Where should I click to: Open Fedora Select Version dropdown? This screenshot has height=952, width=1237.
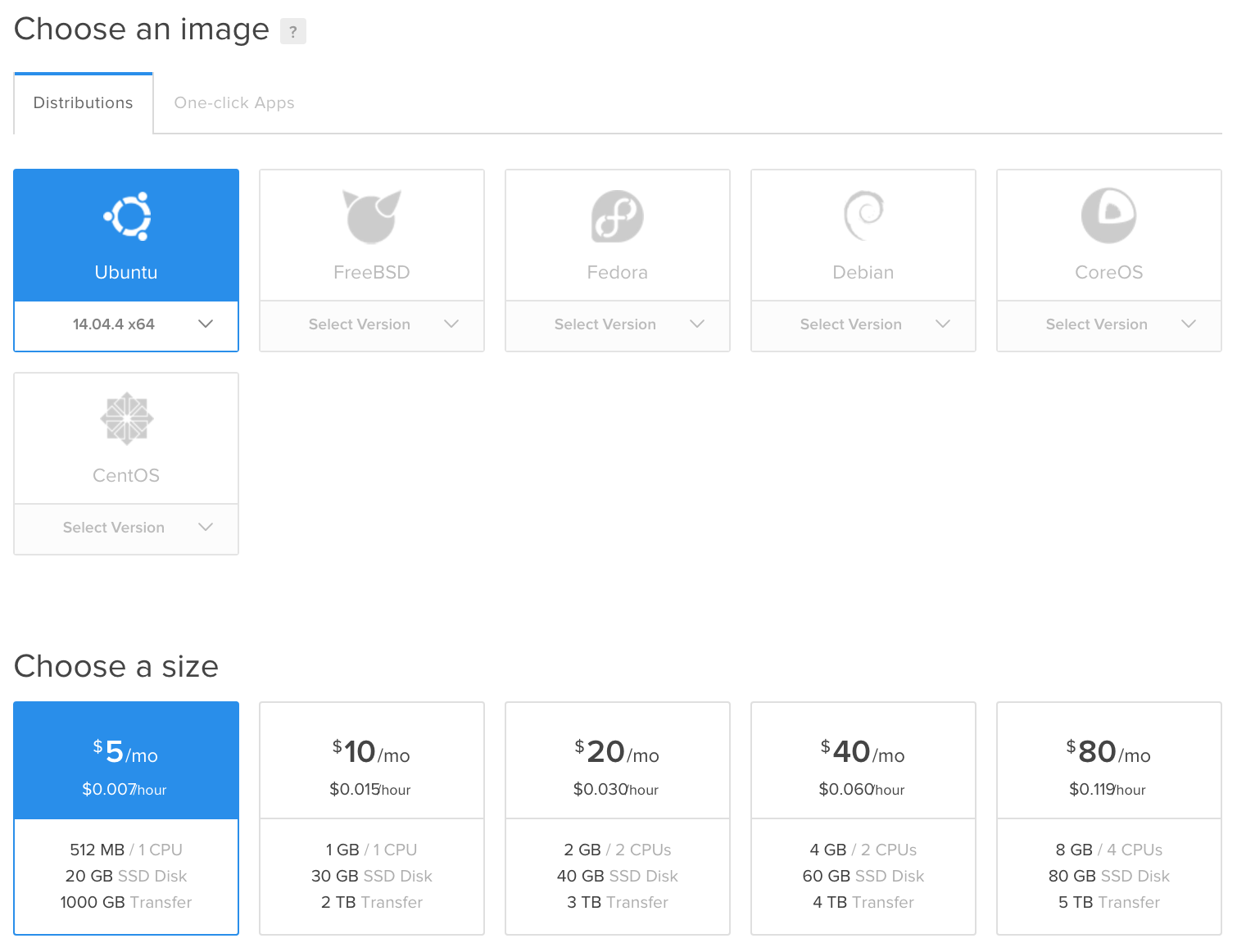point(618,324)
